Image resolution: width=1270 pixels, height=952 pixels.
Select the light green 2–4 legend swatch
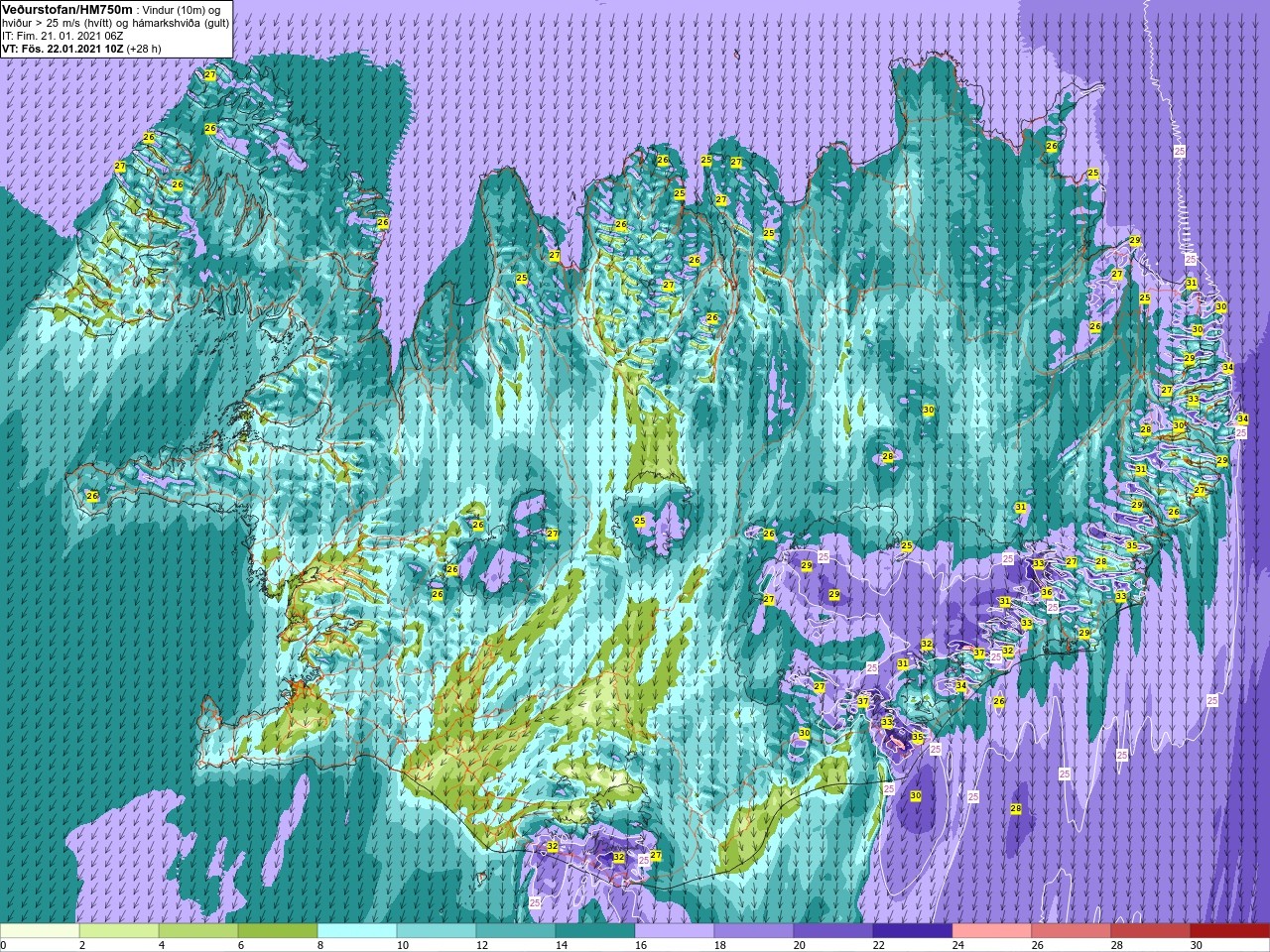[119, 931]
